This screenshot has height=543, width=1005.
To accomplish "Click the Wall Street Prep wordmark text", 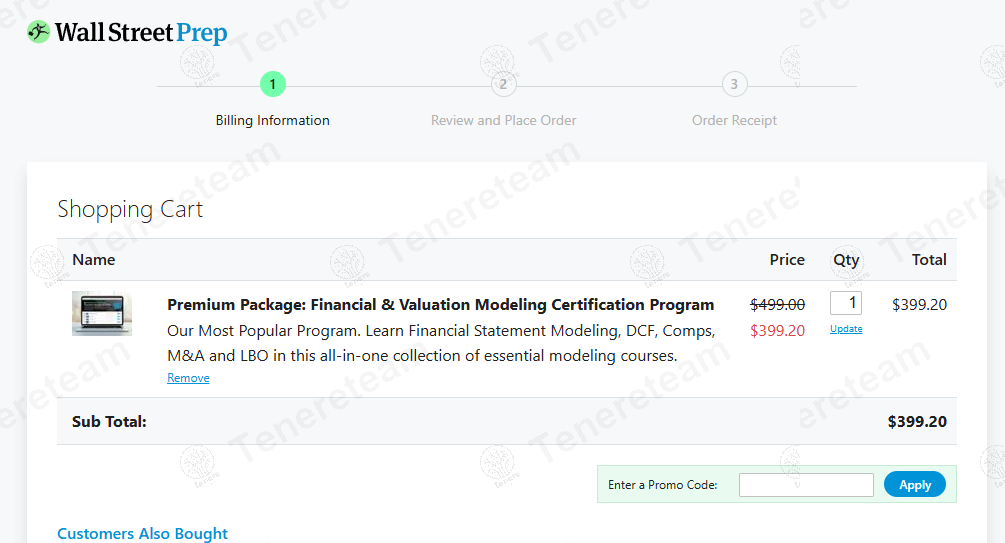I will 141,32.
